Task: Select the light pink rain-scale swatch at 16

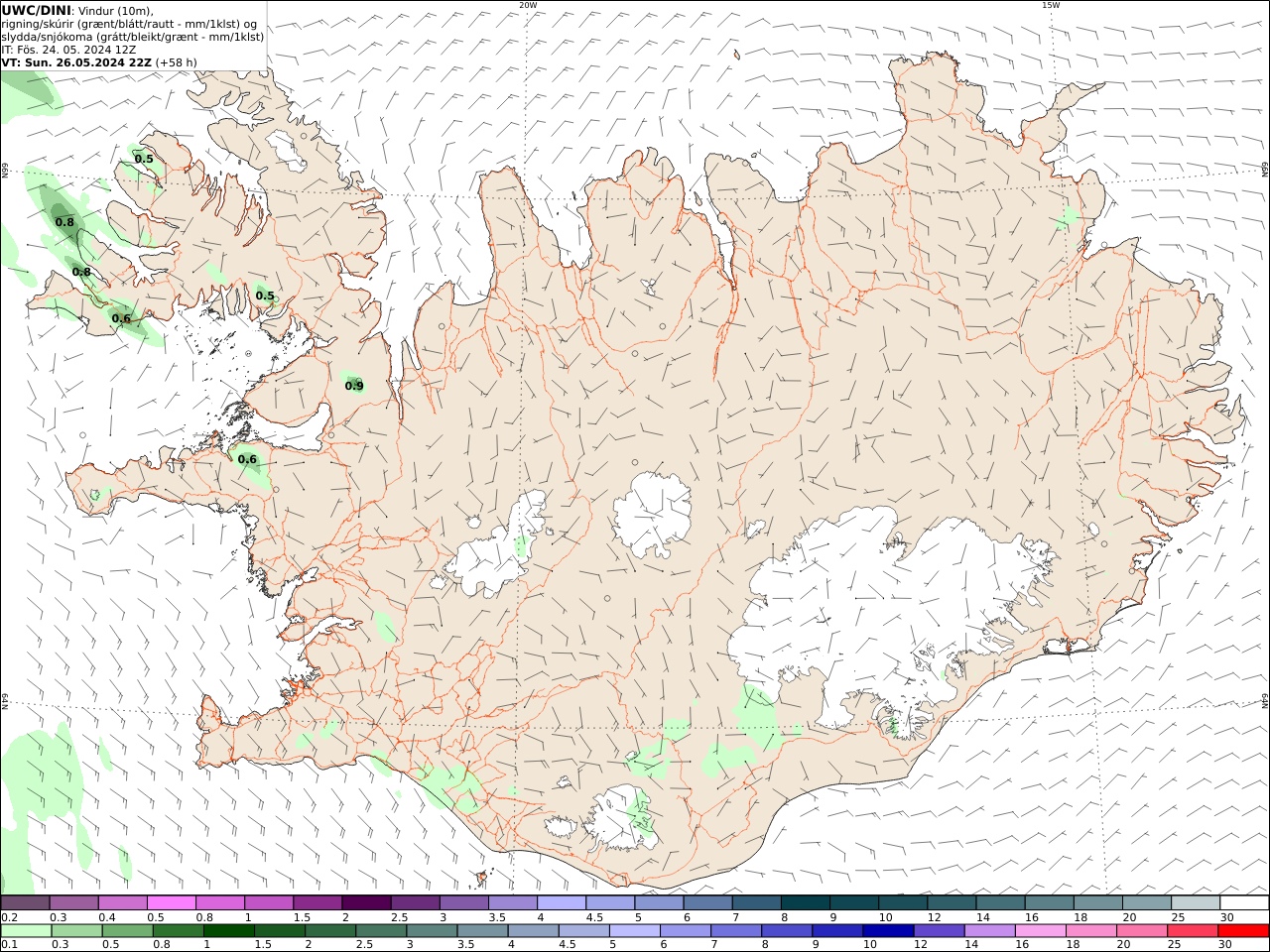Action: 1040,931
